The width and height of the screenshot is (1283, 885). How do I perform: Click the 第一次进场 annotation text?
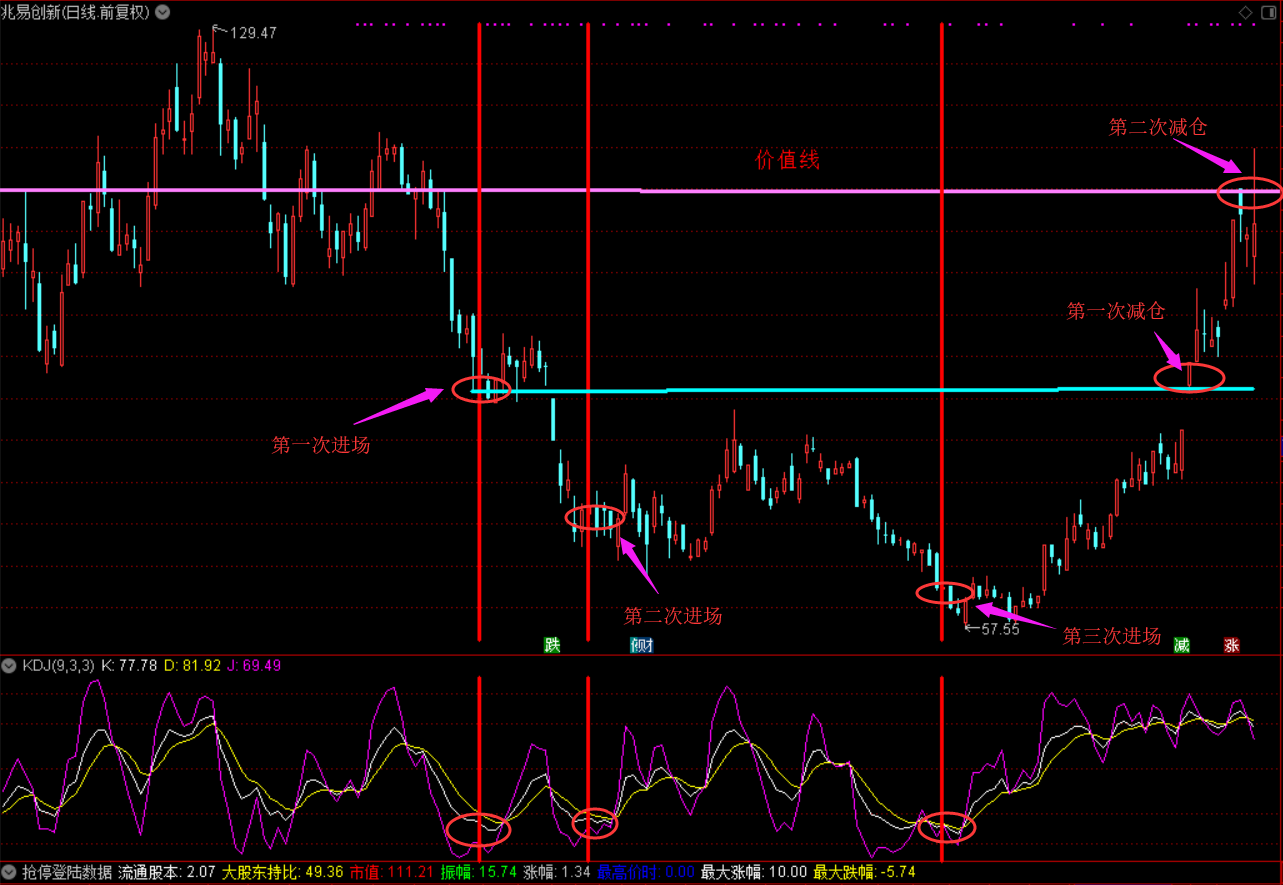[x=321, y=445]
